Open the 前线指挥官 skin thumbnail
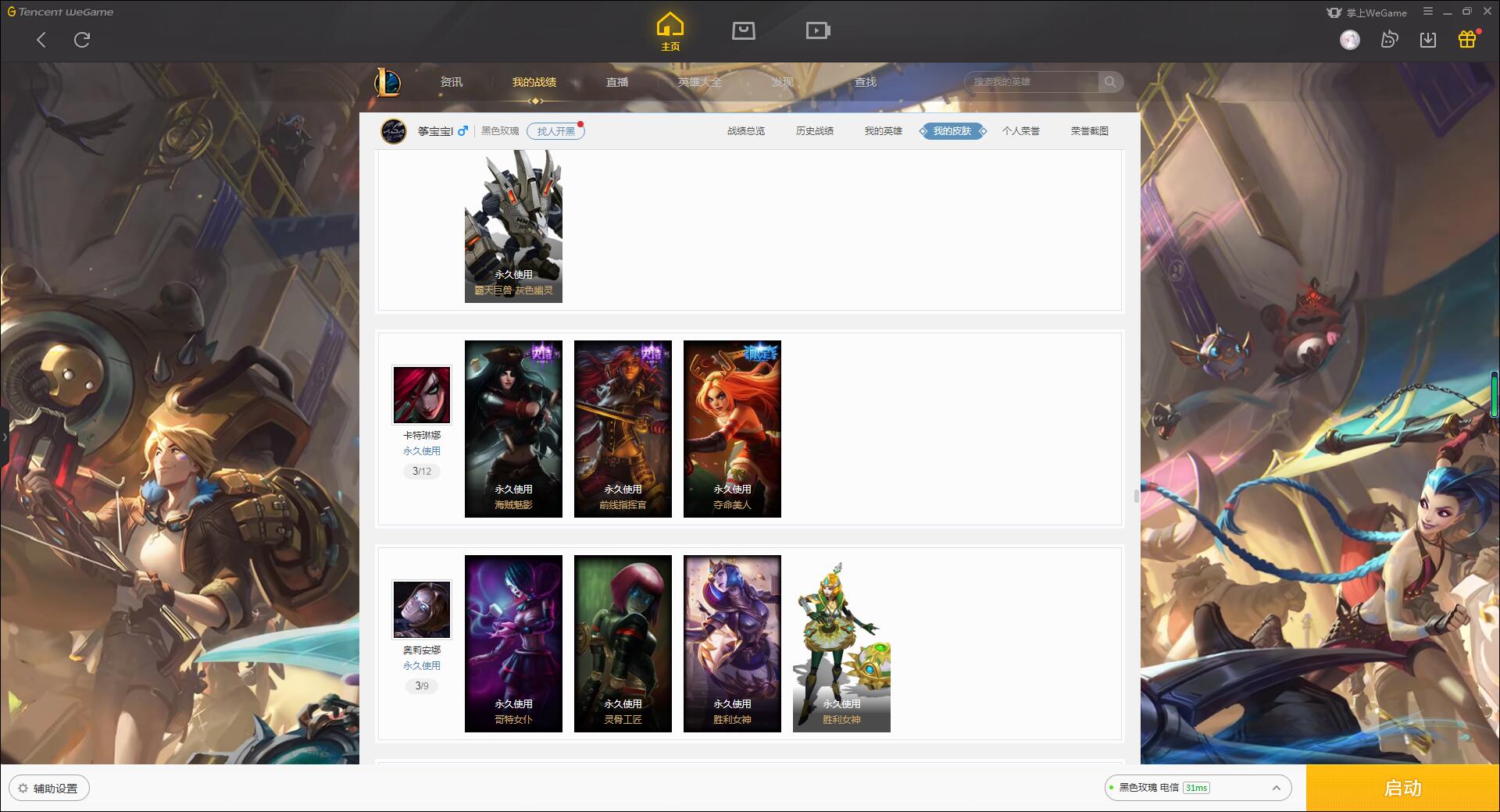Image resolution: width=1500 pixels, height=812 pixels. pos(623,429)
